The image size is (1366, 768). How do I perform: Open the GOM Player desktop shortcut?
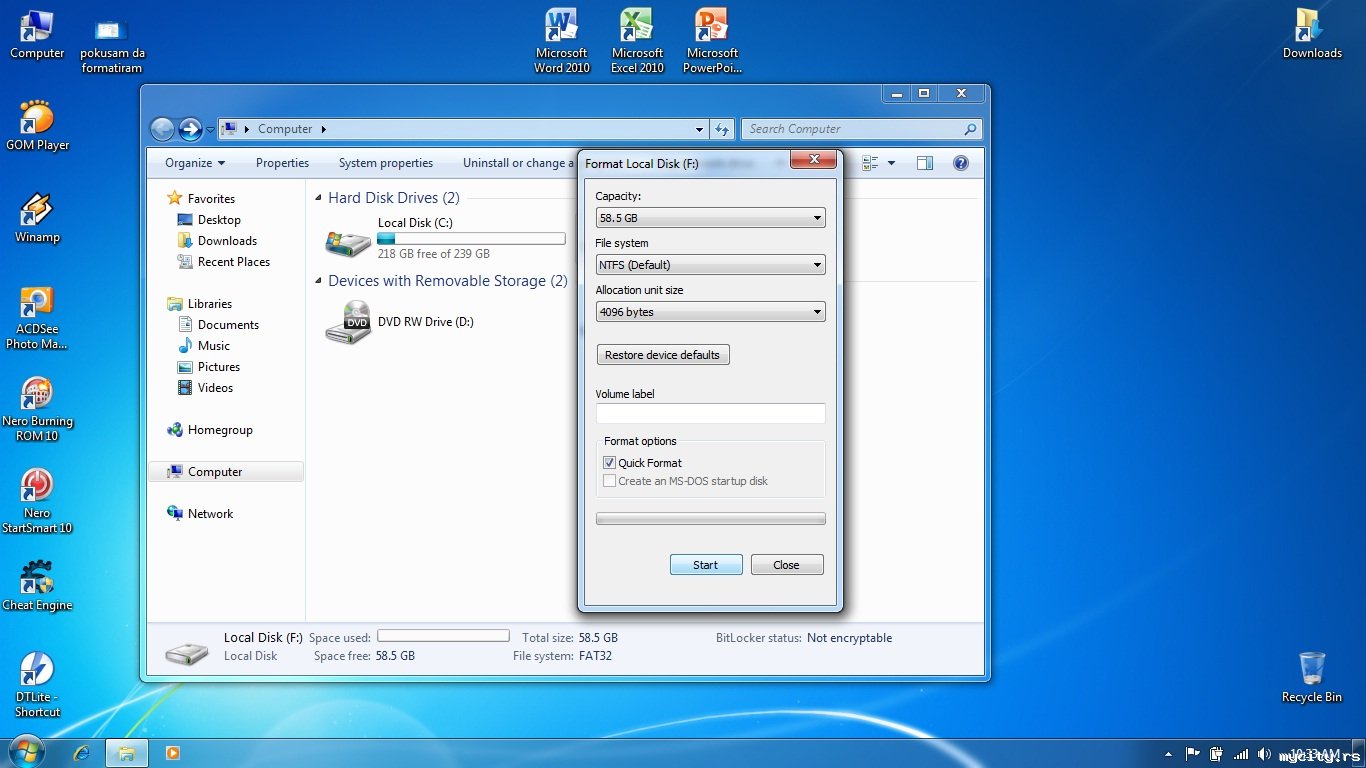point(37,119)
